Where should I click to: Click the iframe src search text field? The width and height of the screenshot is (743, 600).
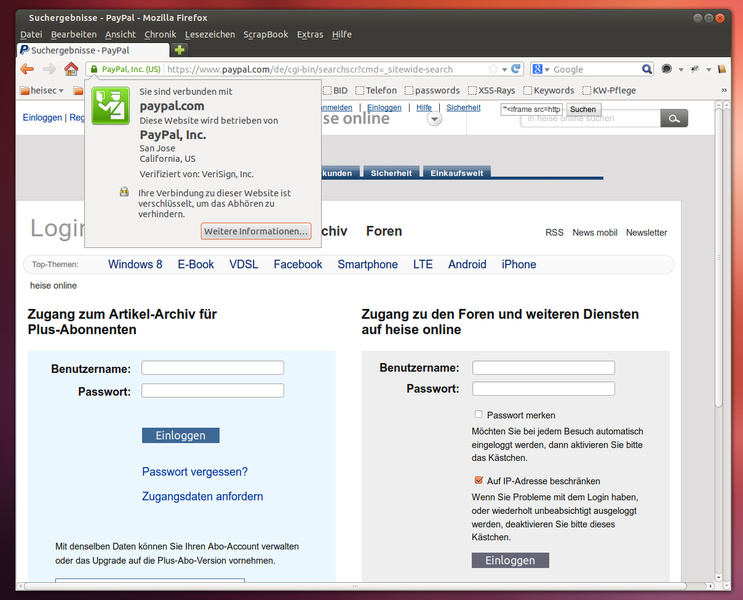coord(532,109)
